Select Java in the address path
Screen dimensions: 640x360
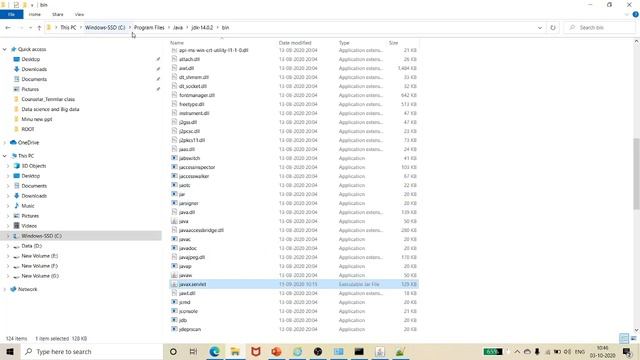(178, 28)
